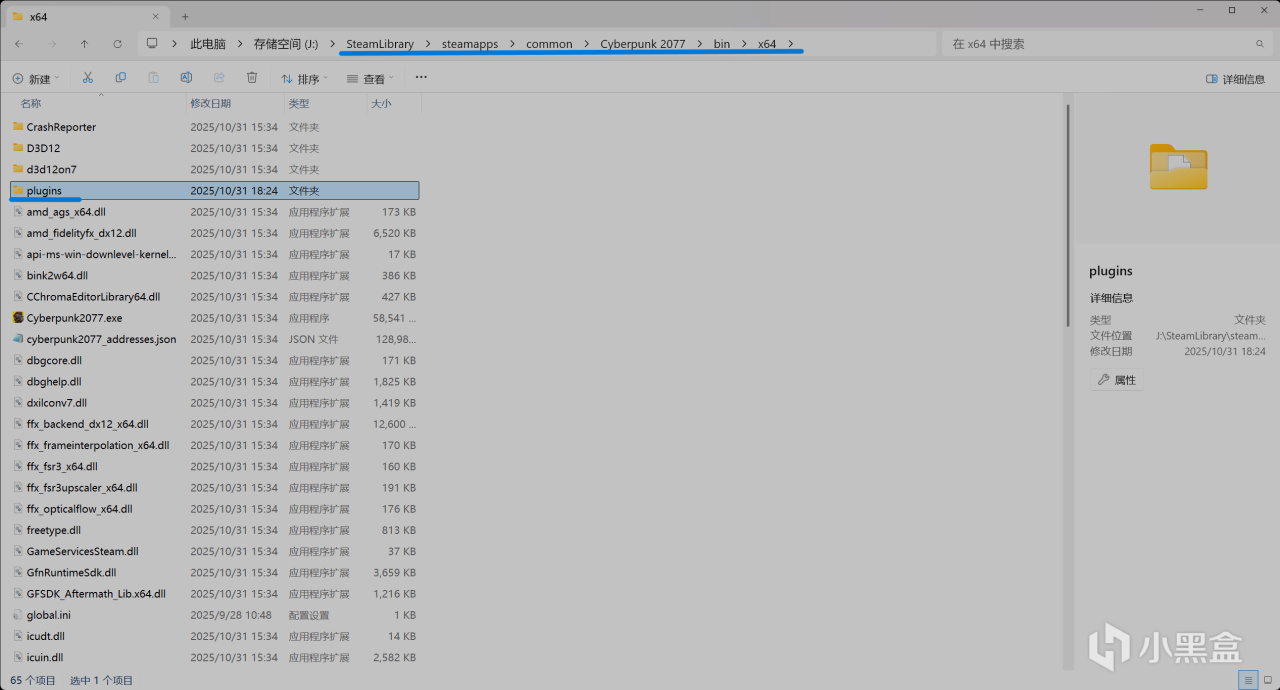Open the 新建 (New) dropdown

(x=36, y=79)
